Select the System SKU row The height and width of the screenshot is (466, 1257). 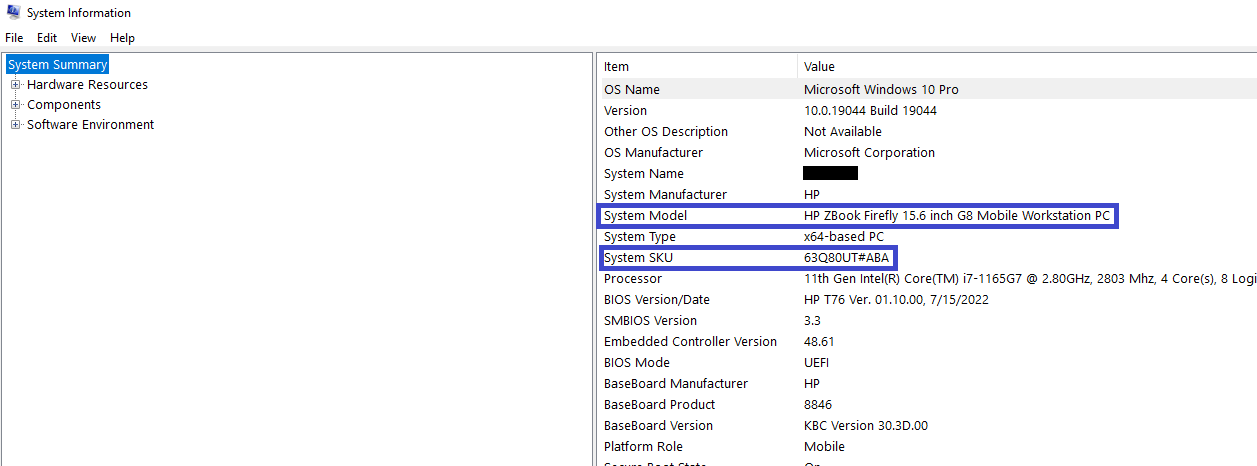click(639, 258)
